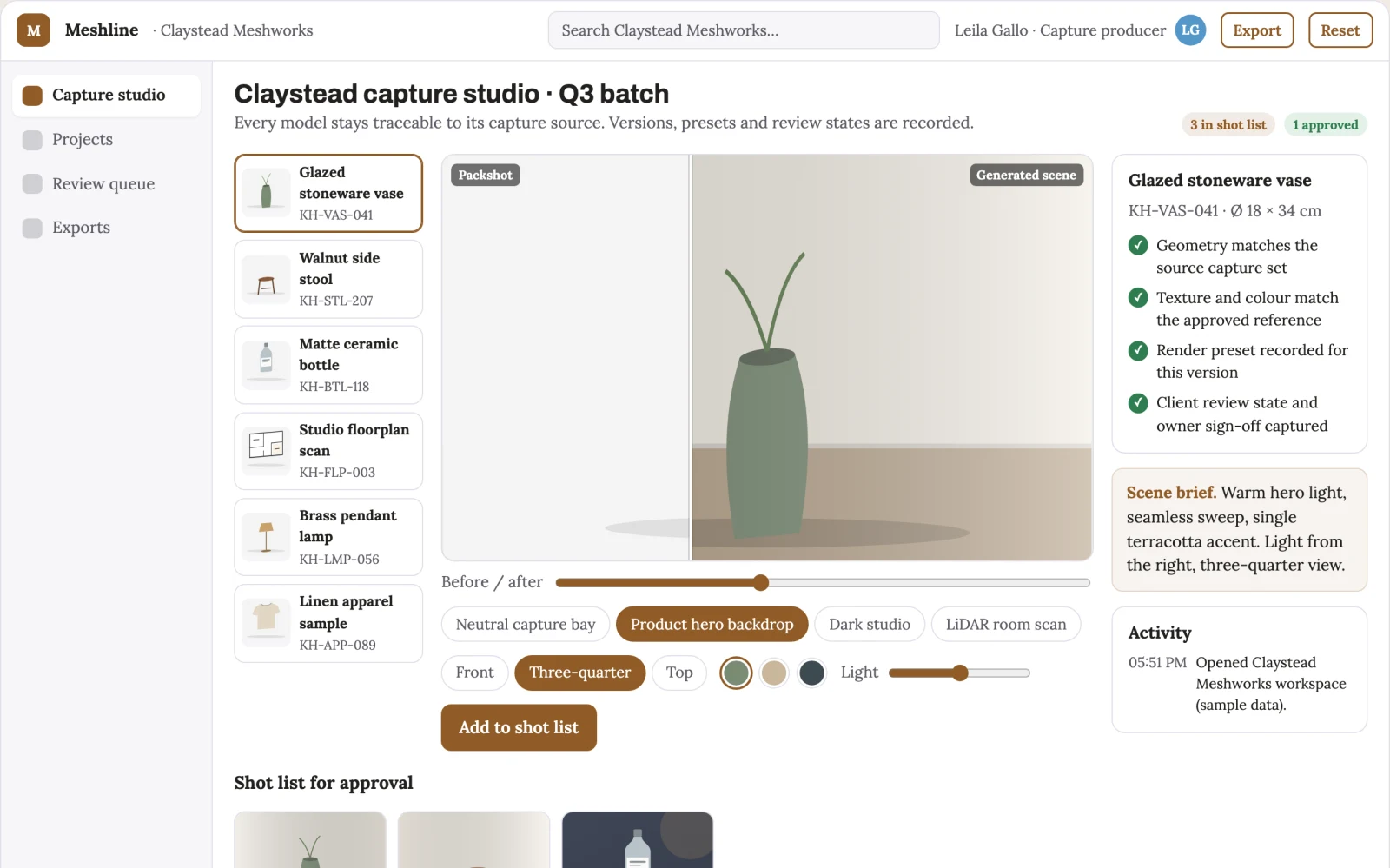The image size is (1390, 868).
Task: Adjust the Before / after slider
Action: pos(823,583)
